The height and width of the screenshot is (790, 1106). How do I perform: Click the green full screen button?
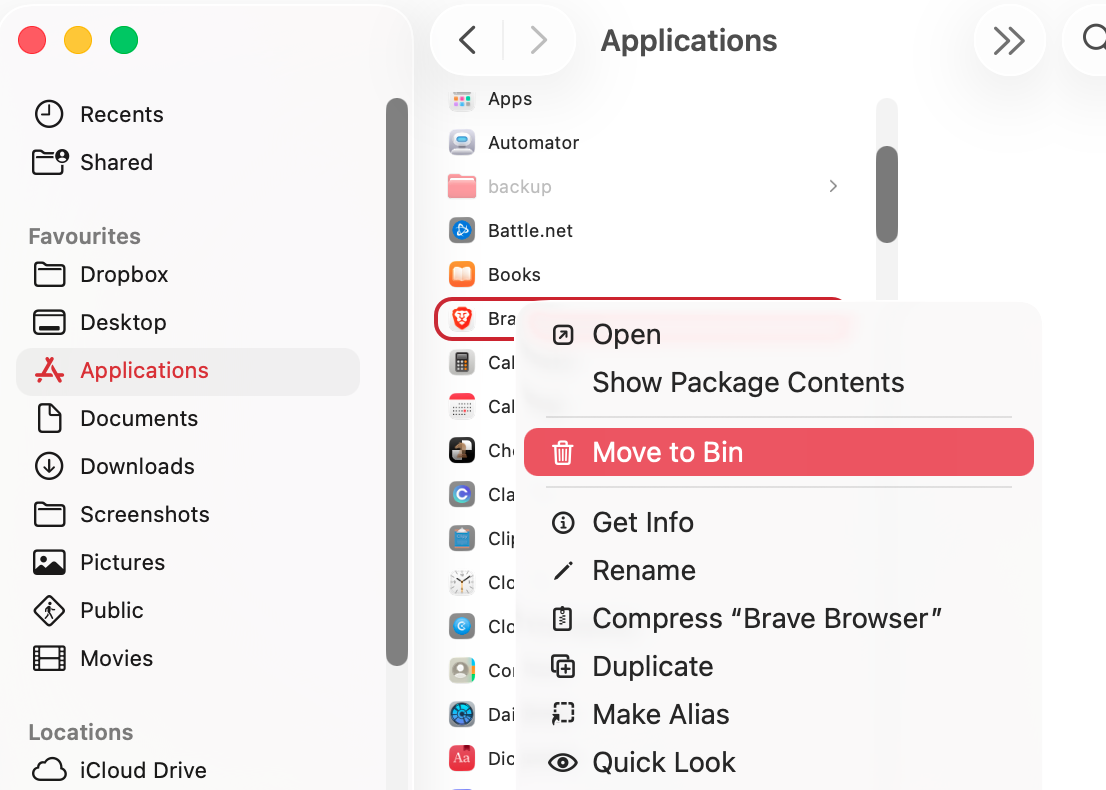[x=124, y=40]
